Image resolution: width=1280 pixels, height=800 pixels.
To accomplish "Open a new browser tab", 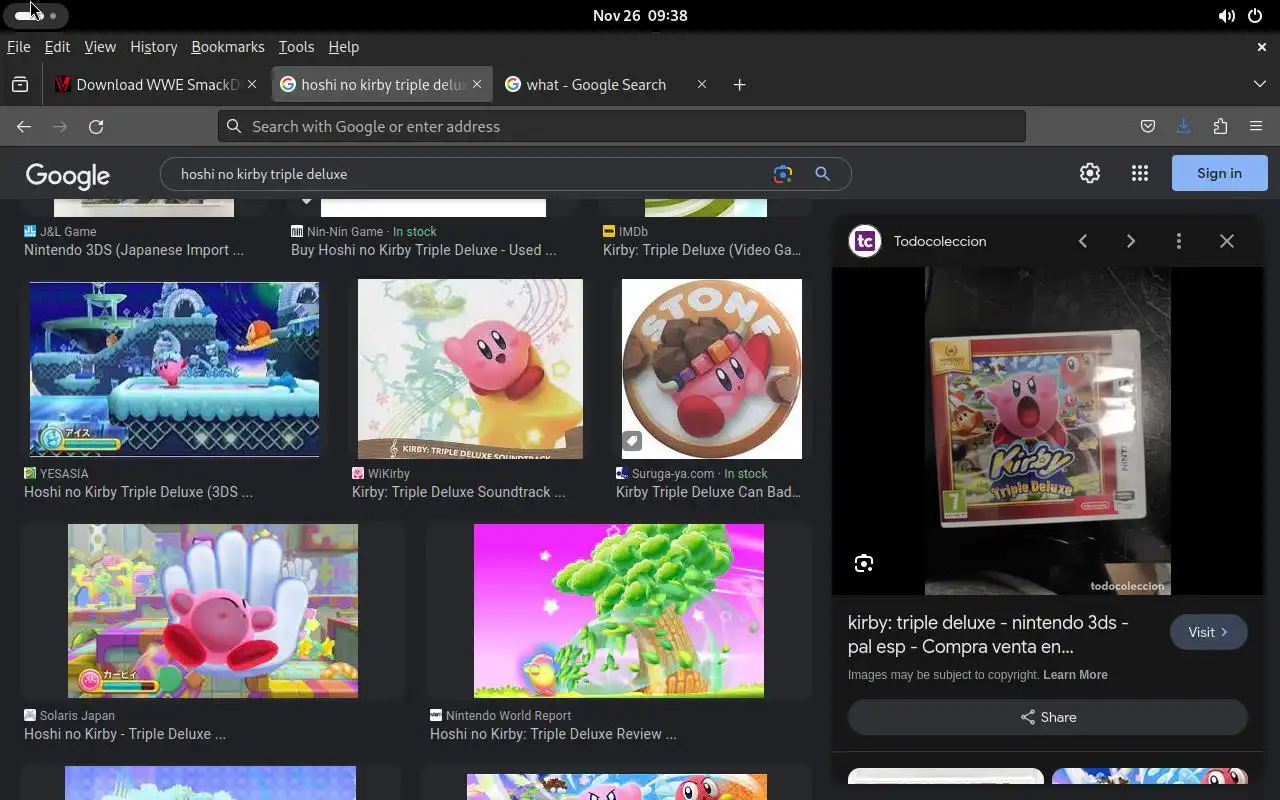I will click(x=739, y=85).
